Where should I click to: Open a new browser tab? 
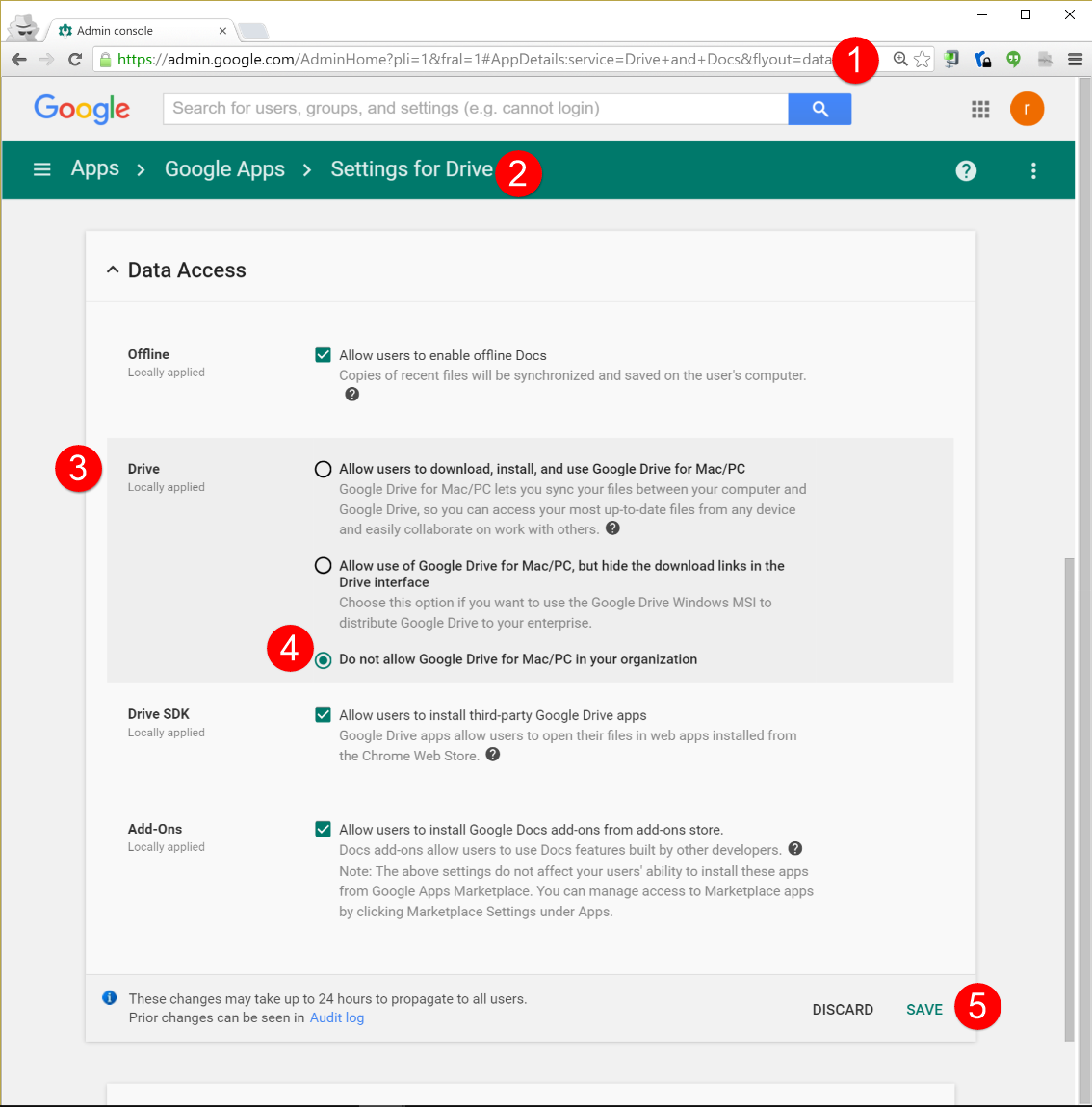253,31
